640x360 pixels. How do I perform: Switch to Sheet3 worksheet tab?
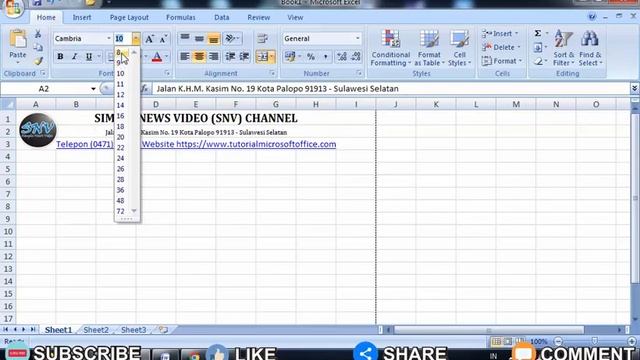coord(133,330)
